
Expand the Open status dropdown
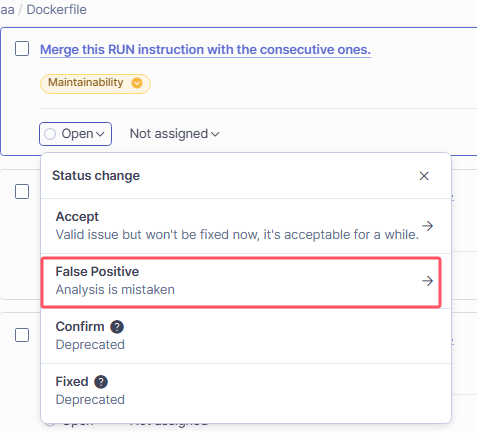(75, 134)
